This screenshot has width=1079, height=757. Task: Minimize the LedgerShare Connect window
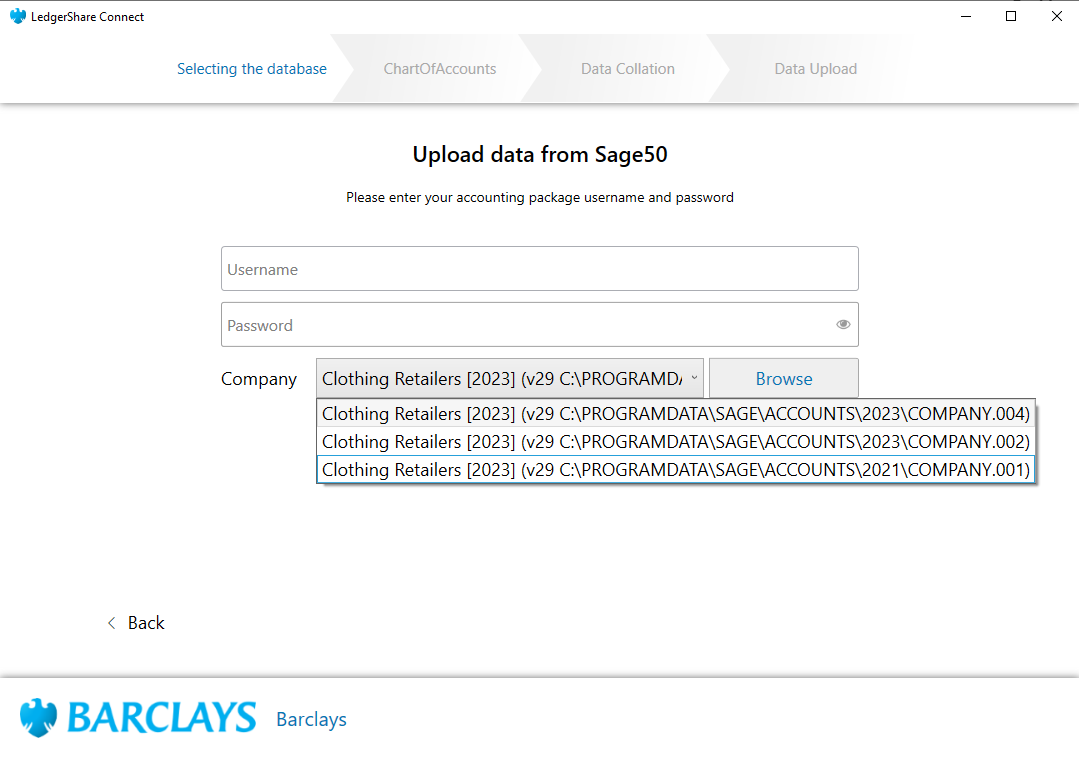pos(965,16)
